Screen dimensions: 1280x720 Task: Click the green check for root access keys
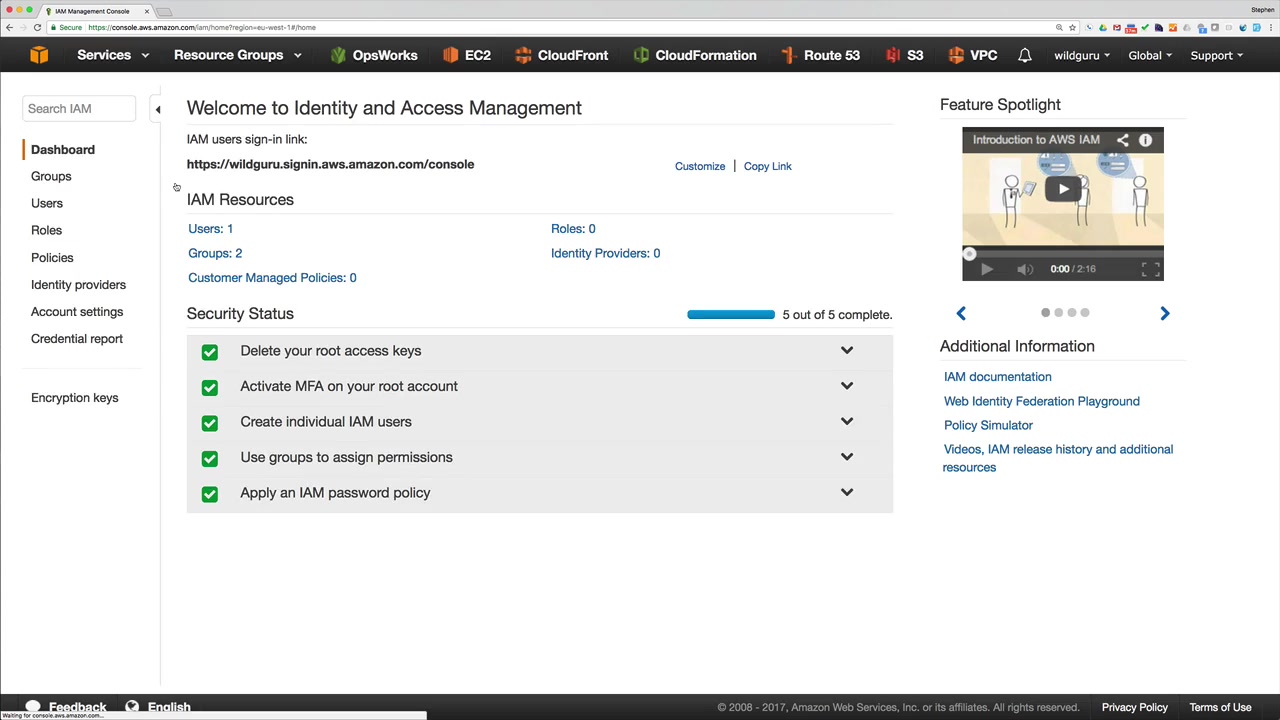(x=209, y=352)
